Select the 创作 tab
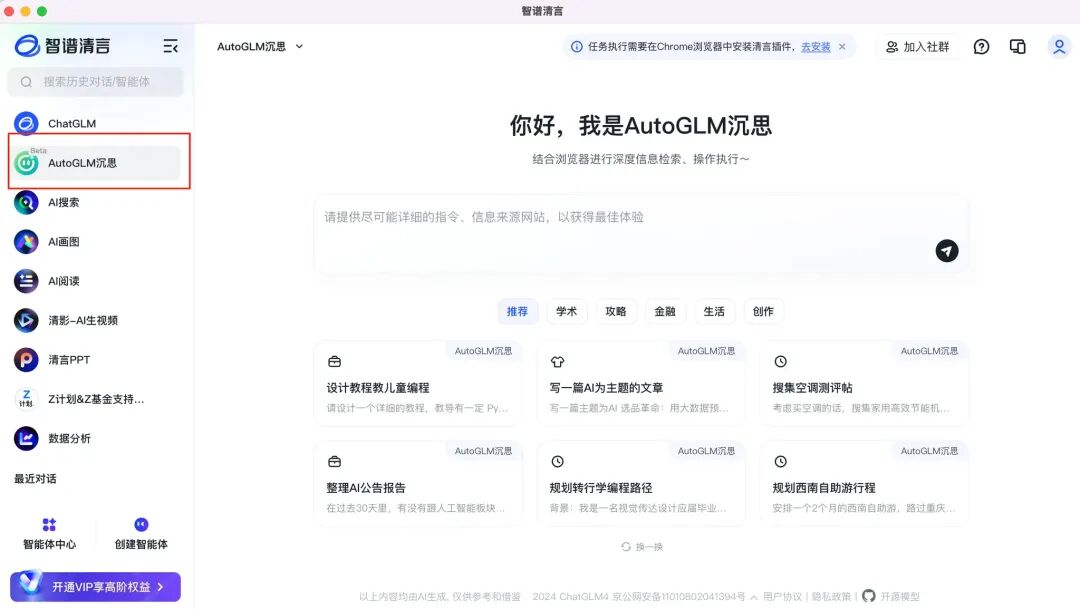This screenshot has height=609, width=1080. (x=763, y=311)
